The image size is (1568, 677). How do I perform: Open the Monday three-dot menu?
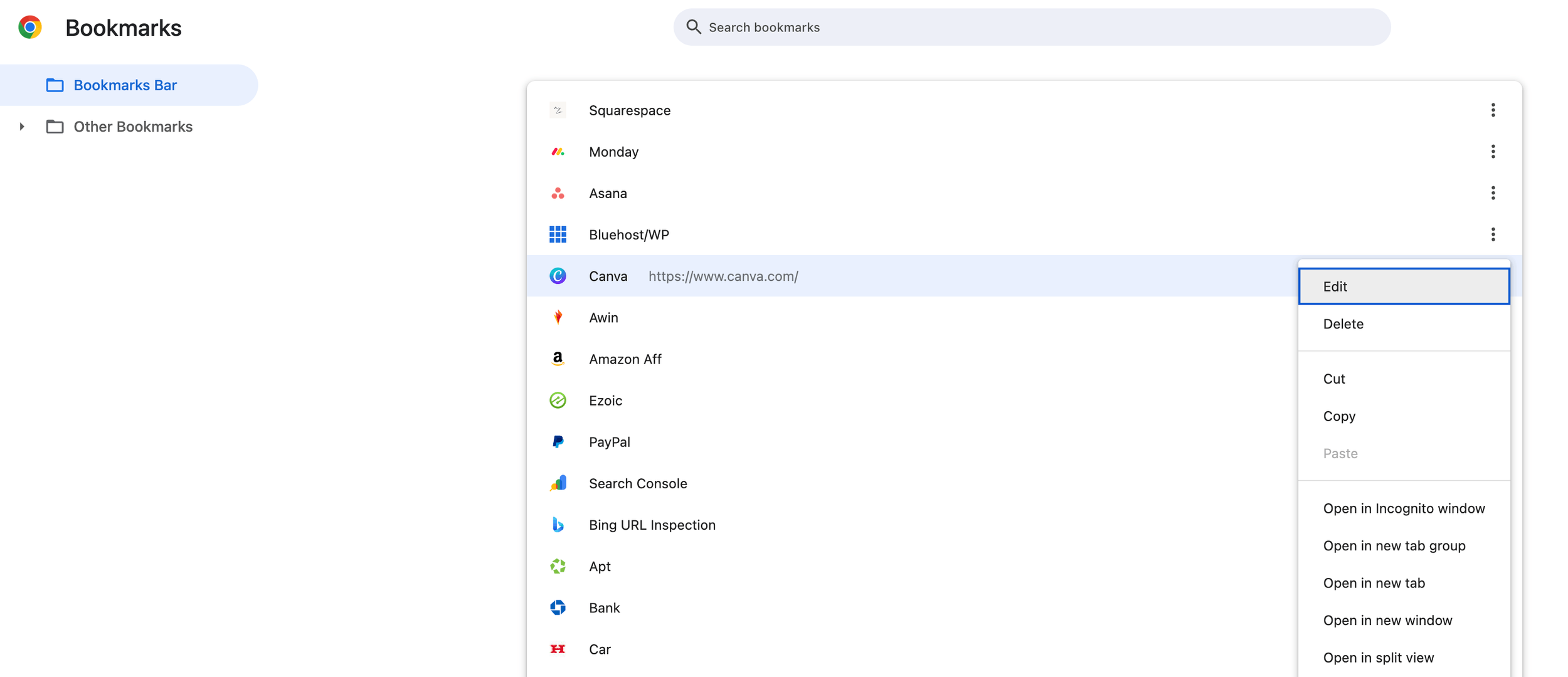[1493, 152]
